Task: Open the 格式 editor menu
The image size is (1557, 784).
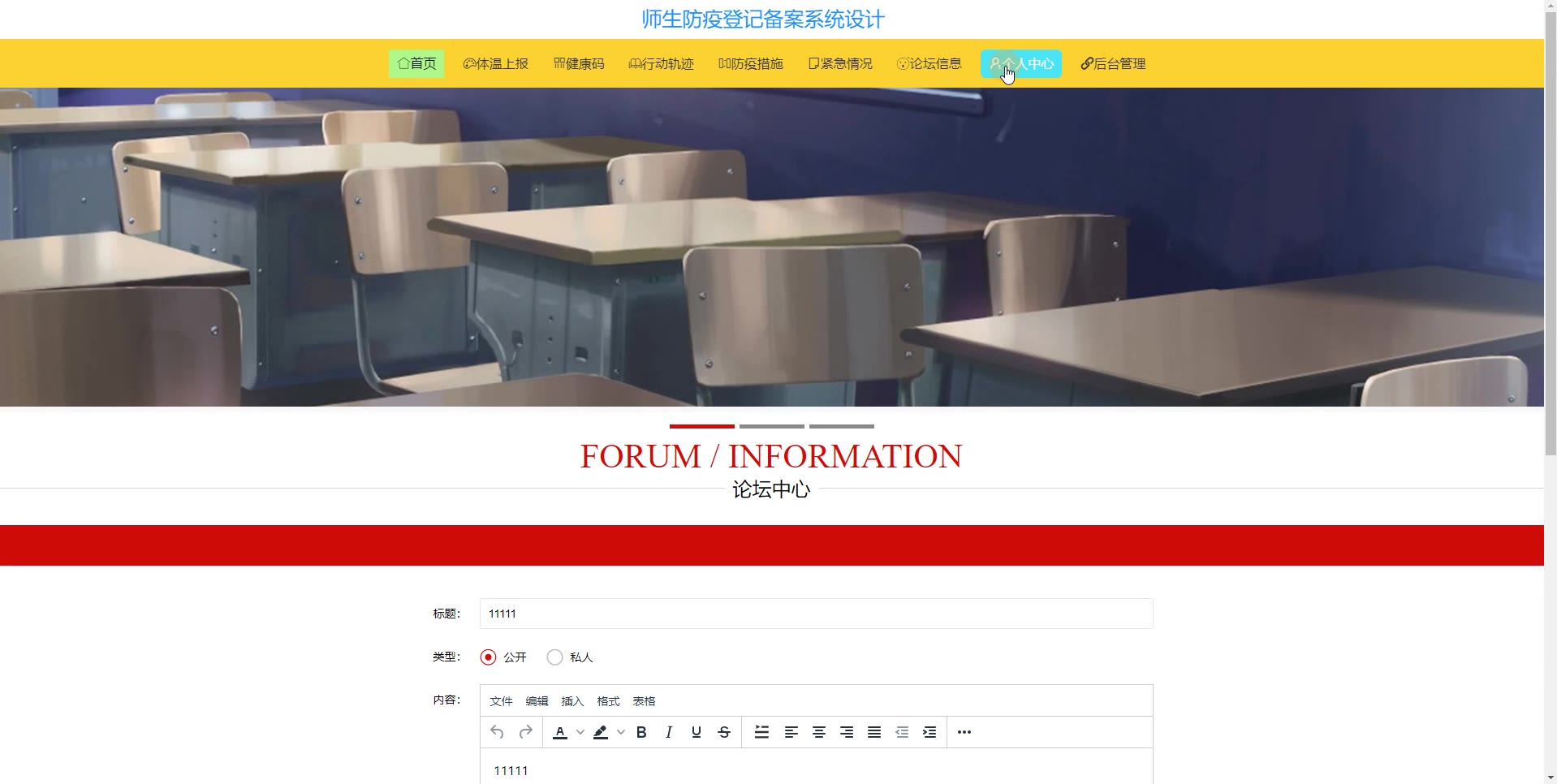Action: point(608,701)
